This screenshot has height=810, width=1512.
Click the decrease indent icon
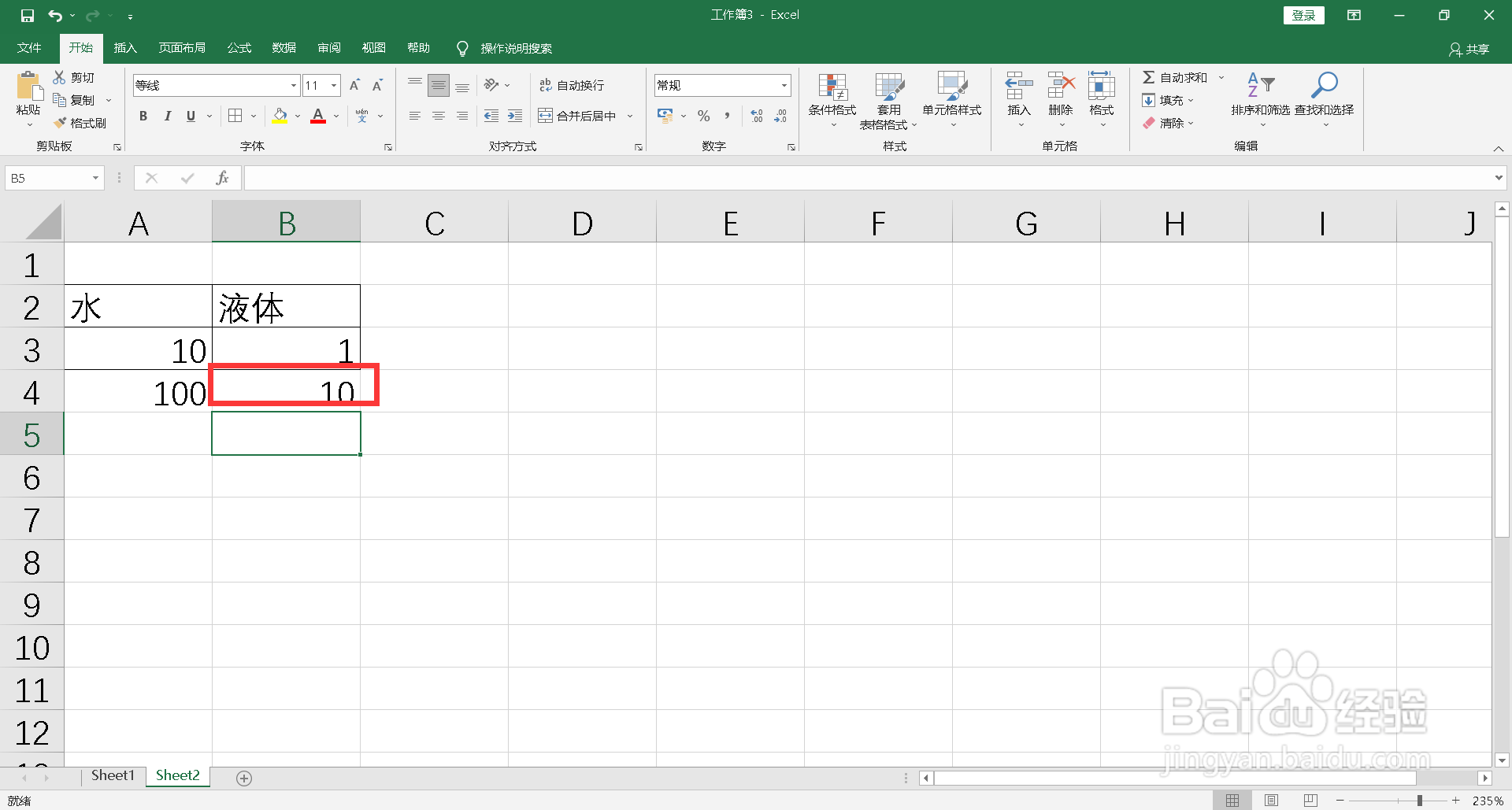491,116
